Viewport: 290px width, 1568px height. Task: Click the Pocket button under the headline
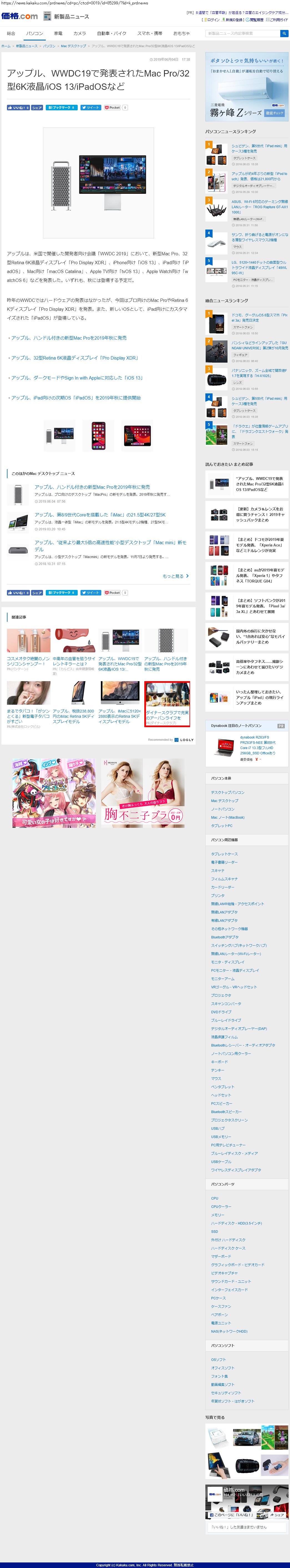pos(113,108)
